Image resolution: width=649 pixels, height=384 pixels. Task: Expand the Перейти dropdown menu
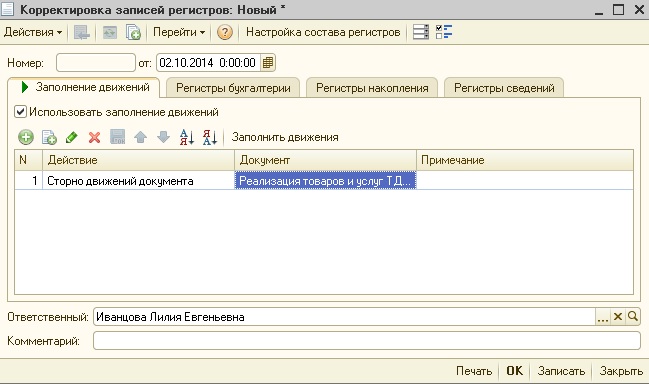[x=179, y=32]
